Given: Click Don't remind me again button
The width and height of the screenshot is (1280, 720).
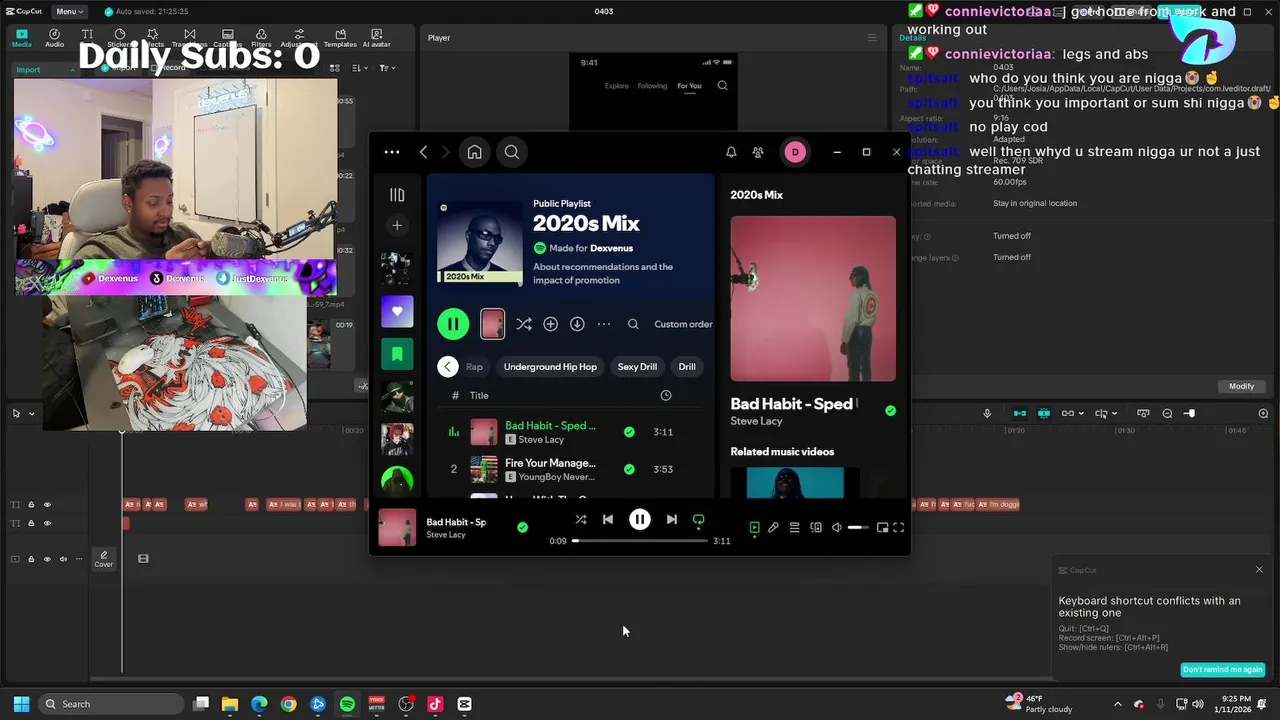Looking at the screenshot, I should (1222, 669).
